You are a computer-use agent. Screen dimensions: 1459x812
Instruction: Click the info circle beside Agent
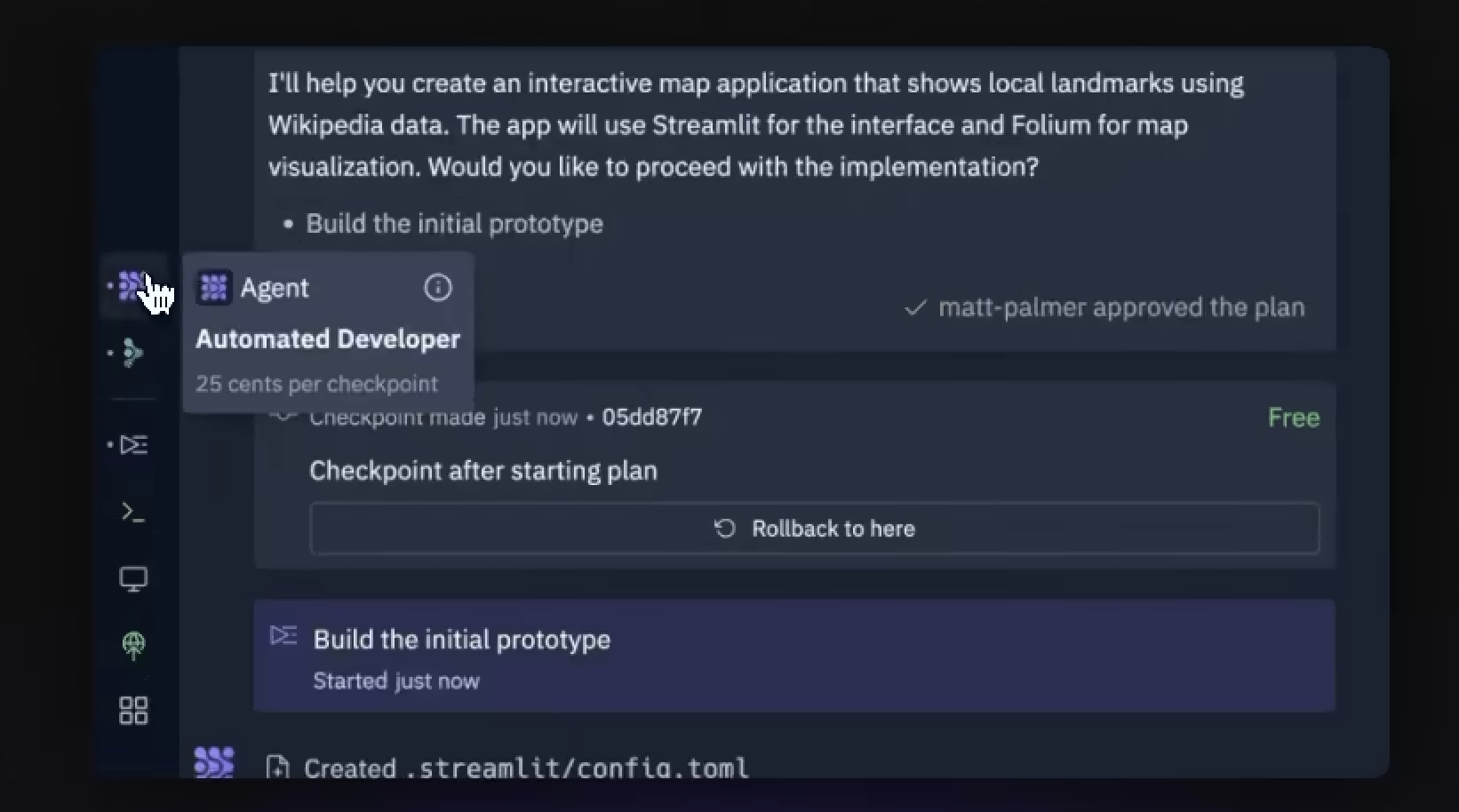(x=437, y=287)
